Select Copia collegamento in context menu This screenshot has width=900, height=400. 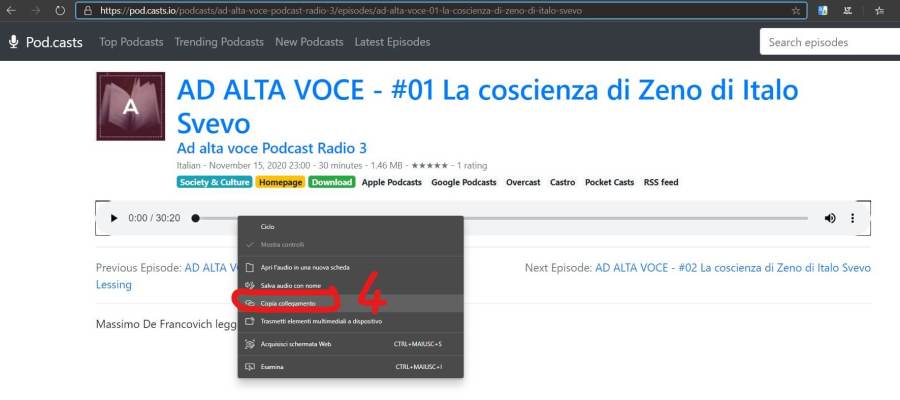(288, 302)
